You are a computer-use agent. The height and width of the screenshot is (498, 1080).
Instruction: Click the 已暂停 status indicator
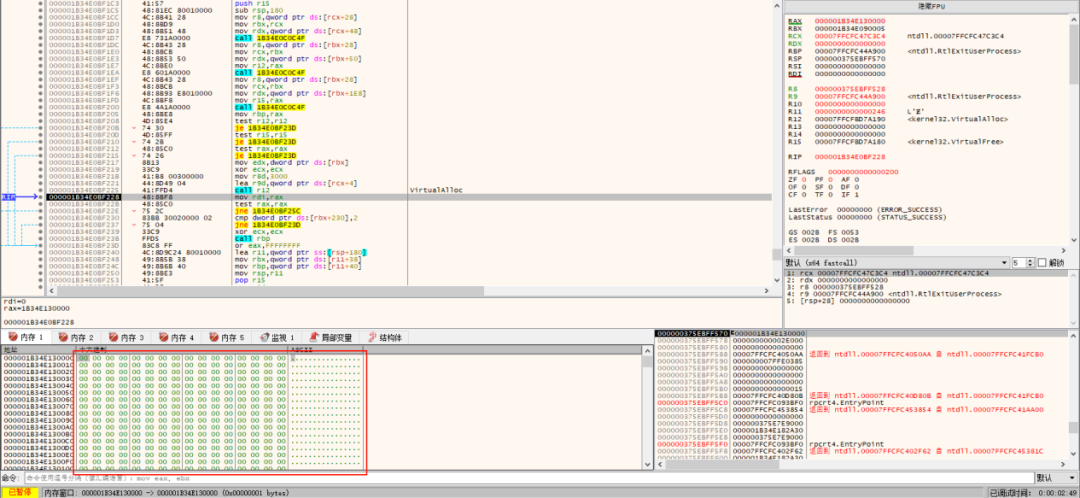tap(19, 492)
